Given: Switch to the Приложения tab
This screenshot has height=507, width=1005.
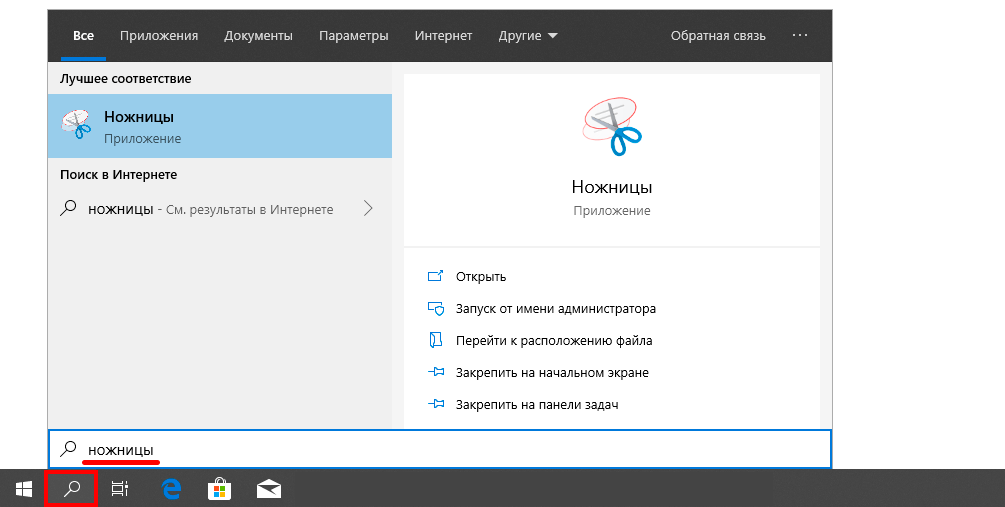Looking at the screenshot, I should click(159, 36).
